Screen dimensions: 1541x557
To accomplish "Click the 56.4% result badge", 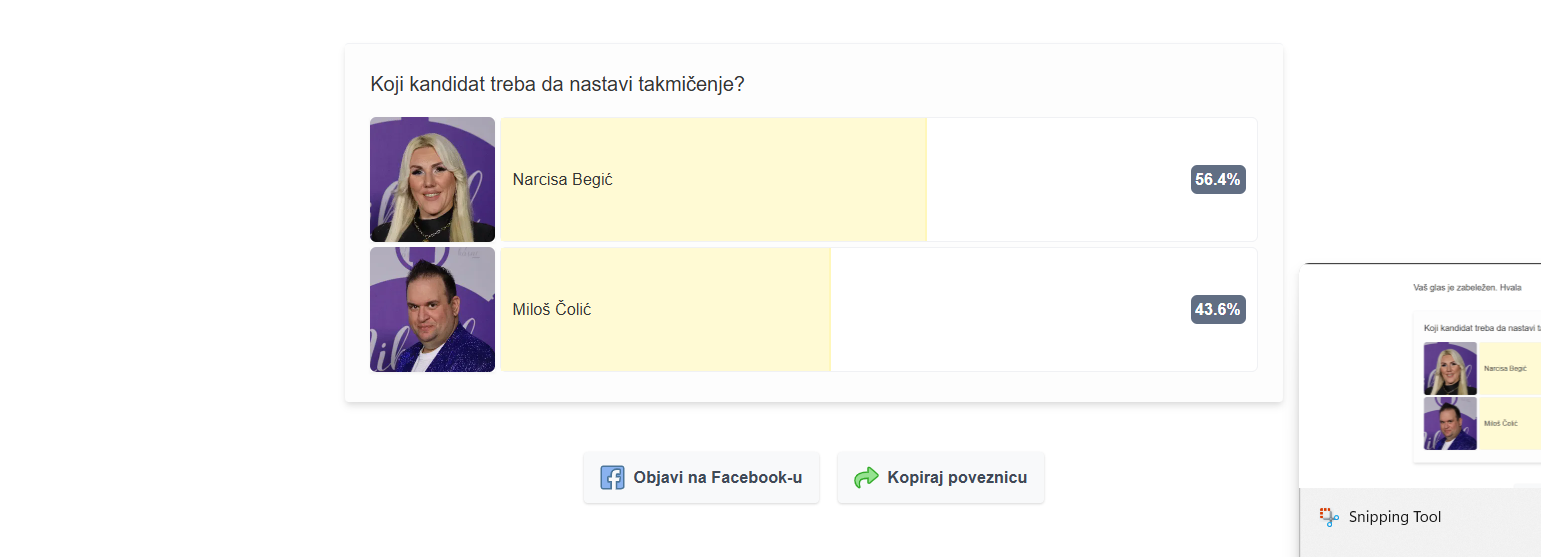I will (1218, 180).
